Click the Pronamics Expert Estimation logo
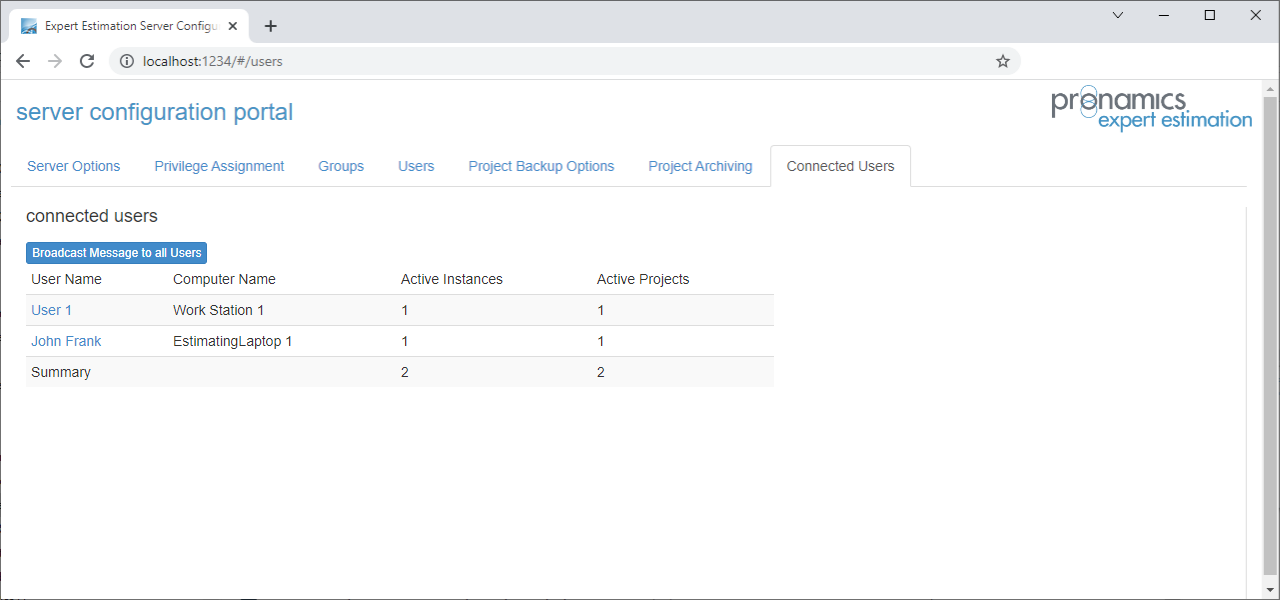This screenshot has height=600, width=1280. click(1151, 109)
